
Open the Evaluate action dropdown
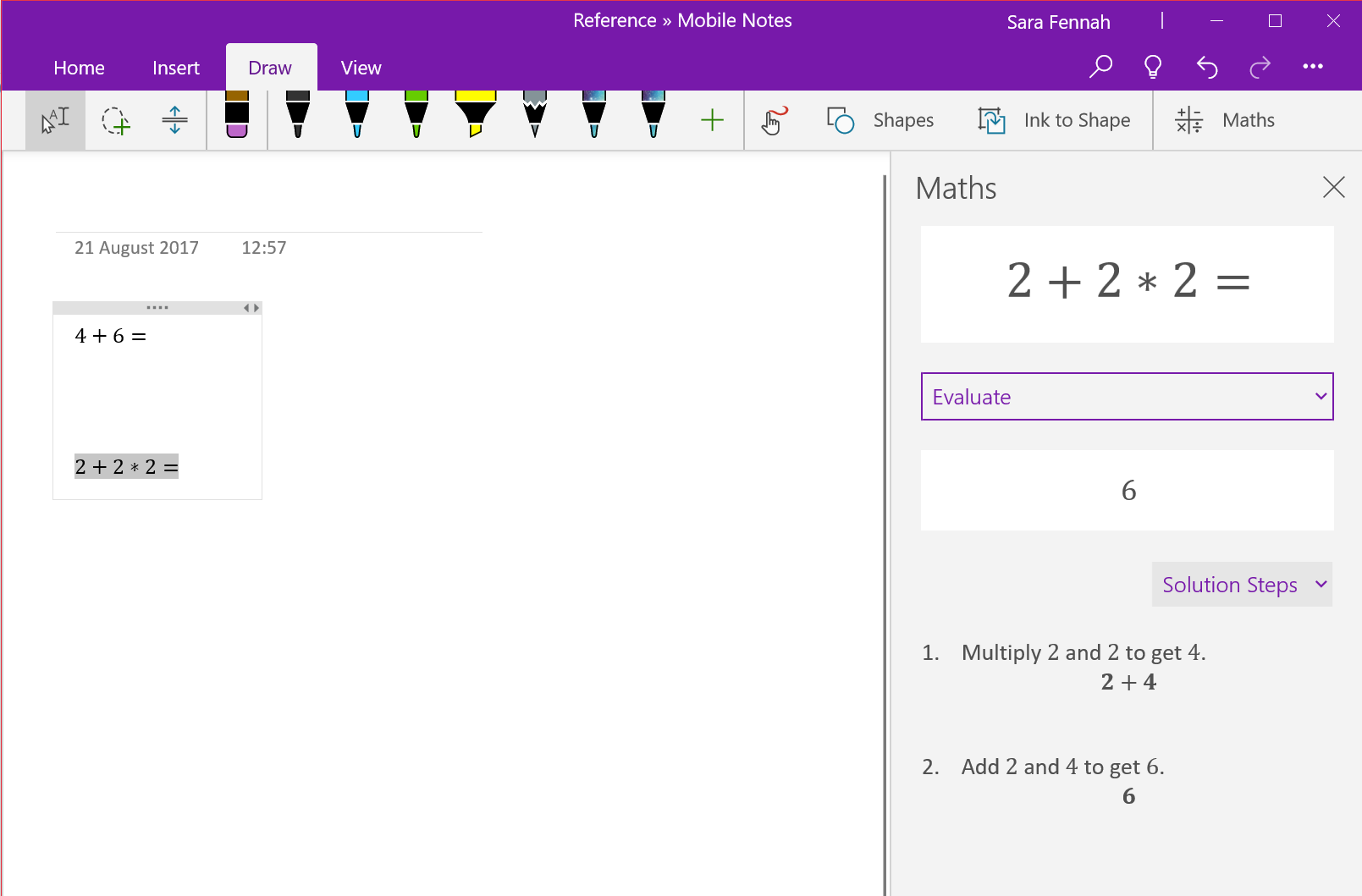[1127, 396]
